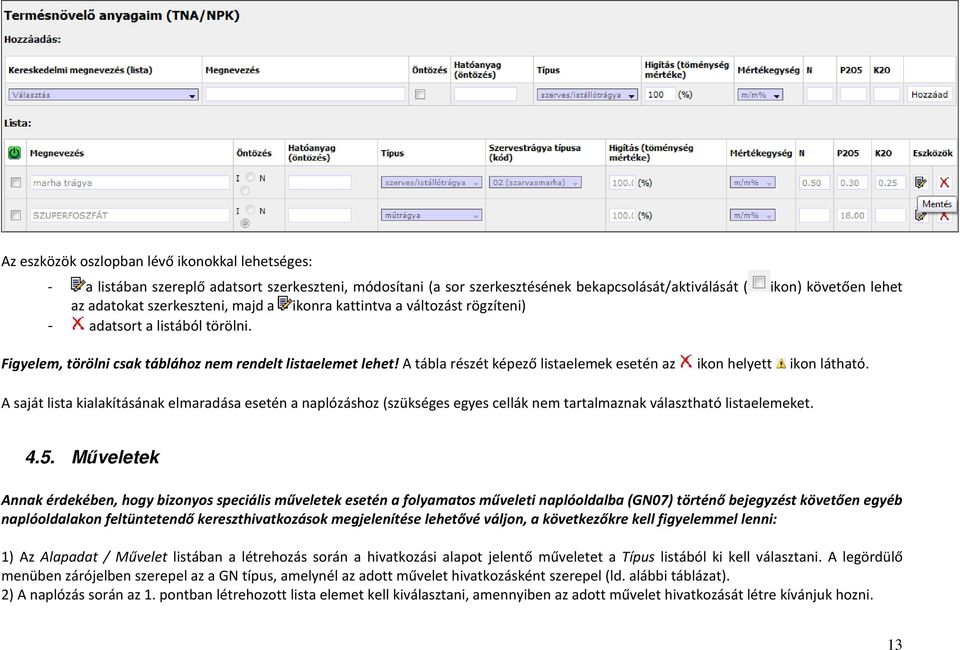Image resolution: width=960 pixels, height=650 pixels.
Task: Click the 'Lista:' label
Action: [18, 123]
